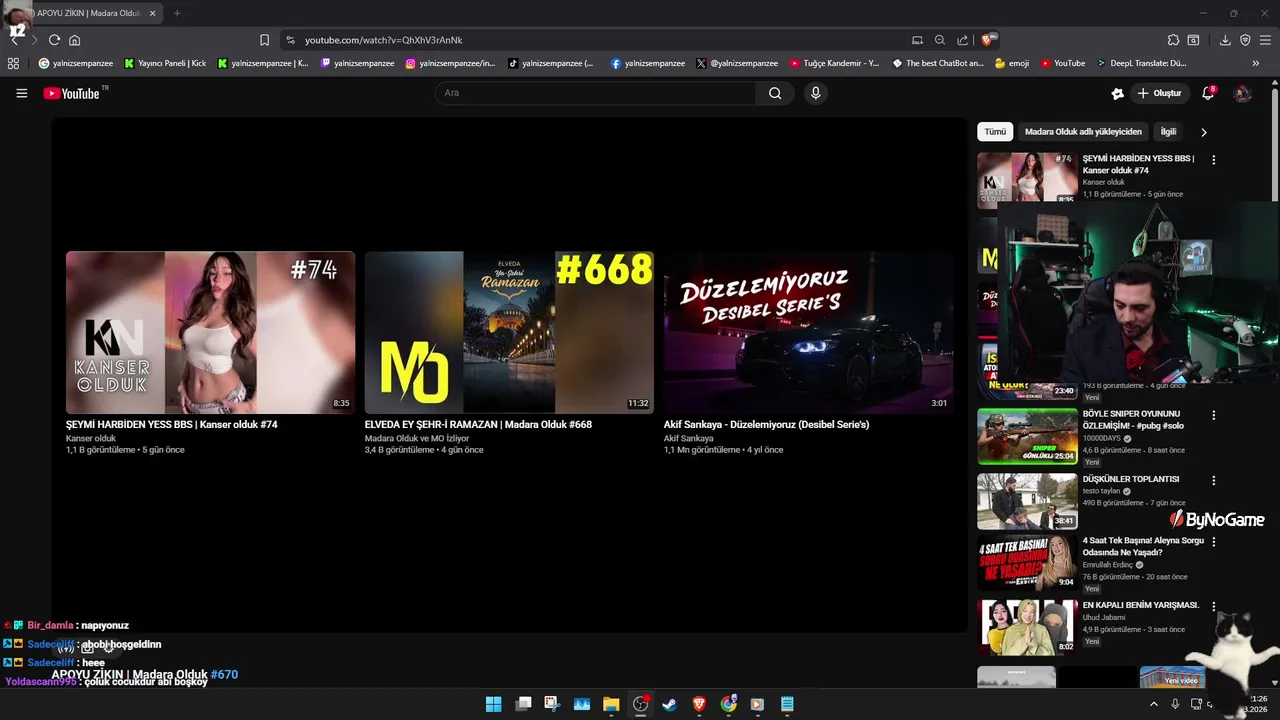This screenshot has width=1280, height=720.
Task: Open Chrome on taskbar
Action: 729,704
